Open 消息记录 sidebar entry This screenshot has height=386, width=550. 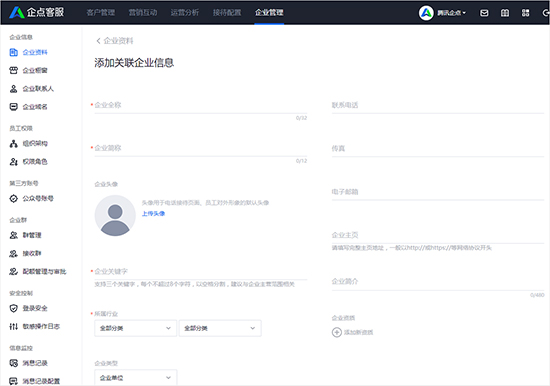[35, 363]
